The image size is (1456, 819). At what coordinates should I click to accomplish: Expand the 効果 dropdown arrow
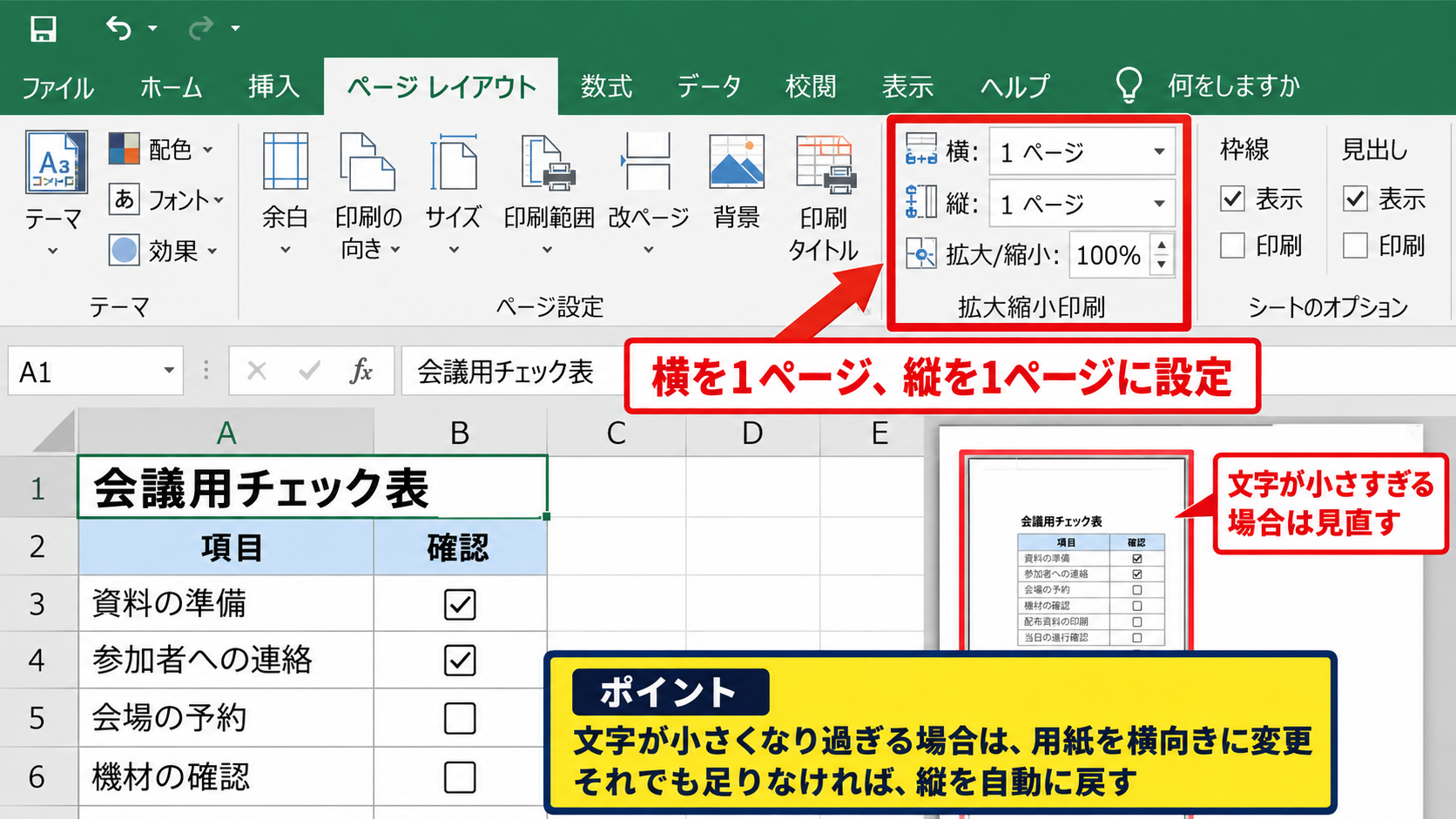tap(212, 252)
